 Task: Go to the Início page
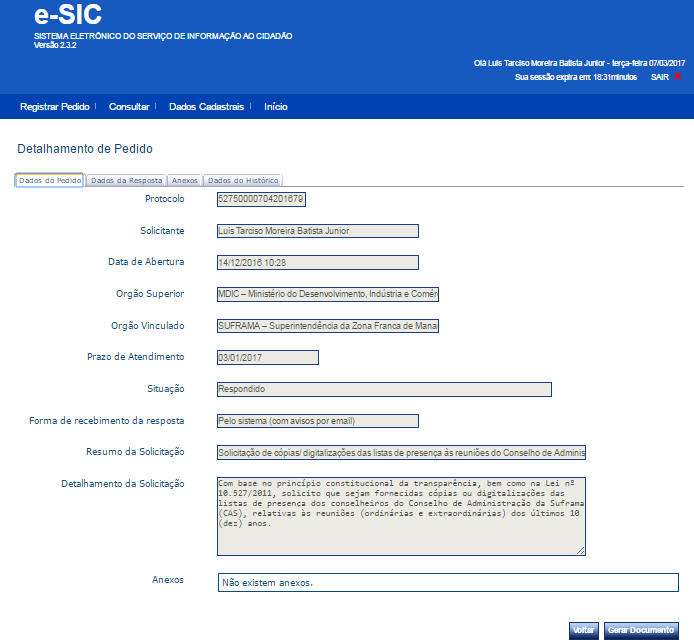tap(276, 107)
